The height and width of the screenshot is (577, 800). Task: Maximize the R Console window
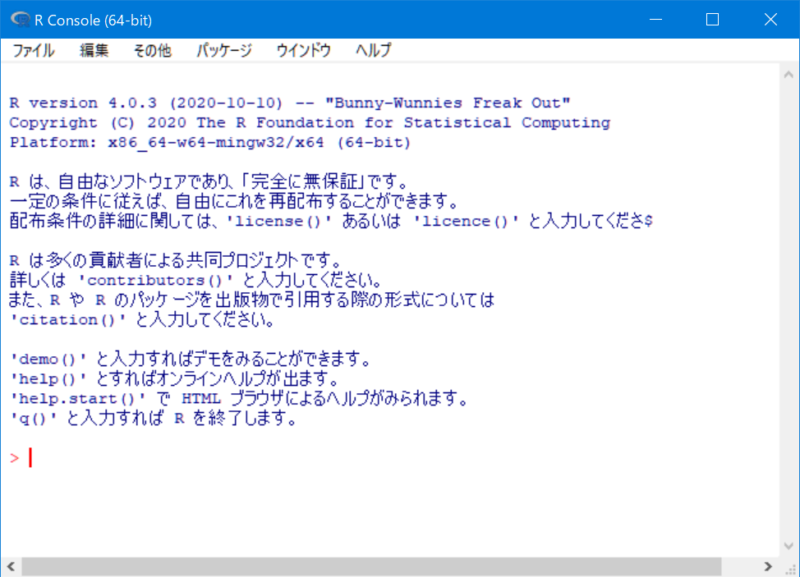pos(712,19)
